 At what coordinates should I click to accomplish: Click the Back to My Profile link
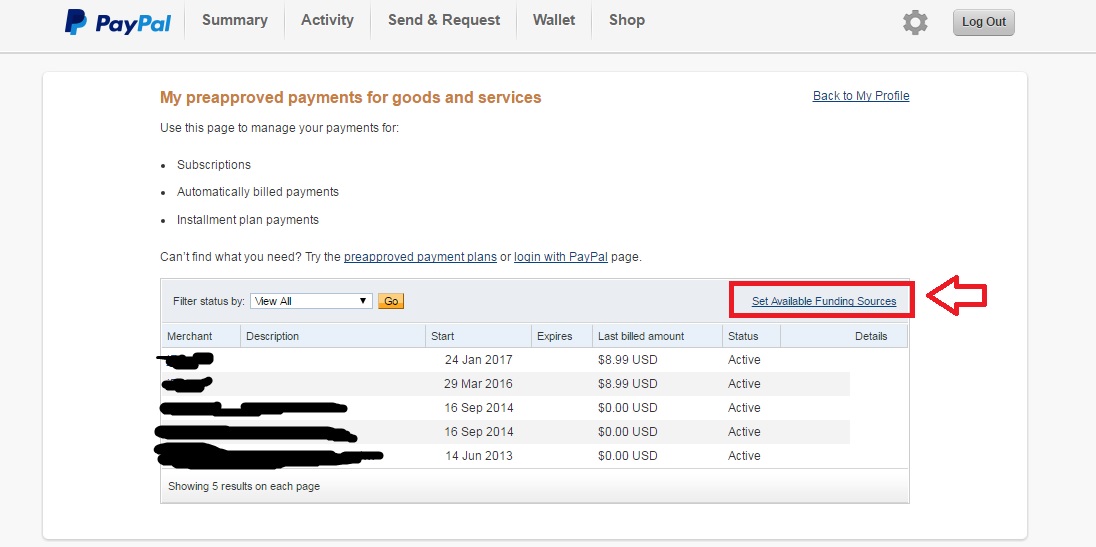[x=860, y=96]
